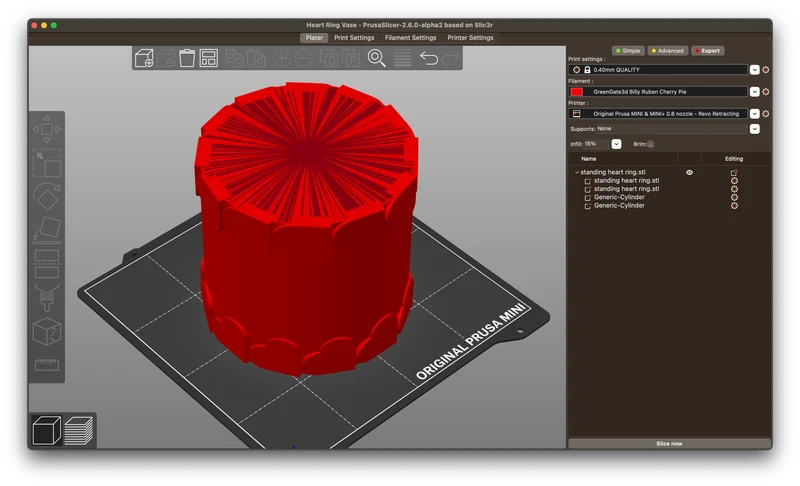Click the GreenGate3d Billy Ruben Cherry Pie field
The image size is (800, 486).
(658, 92)
